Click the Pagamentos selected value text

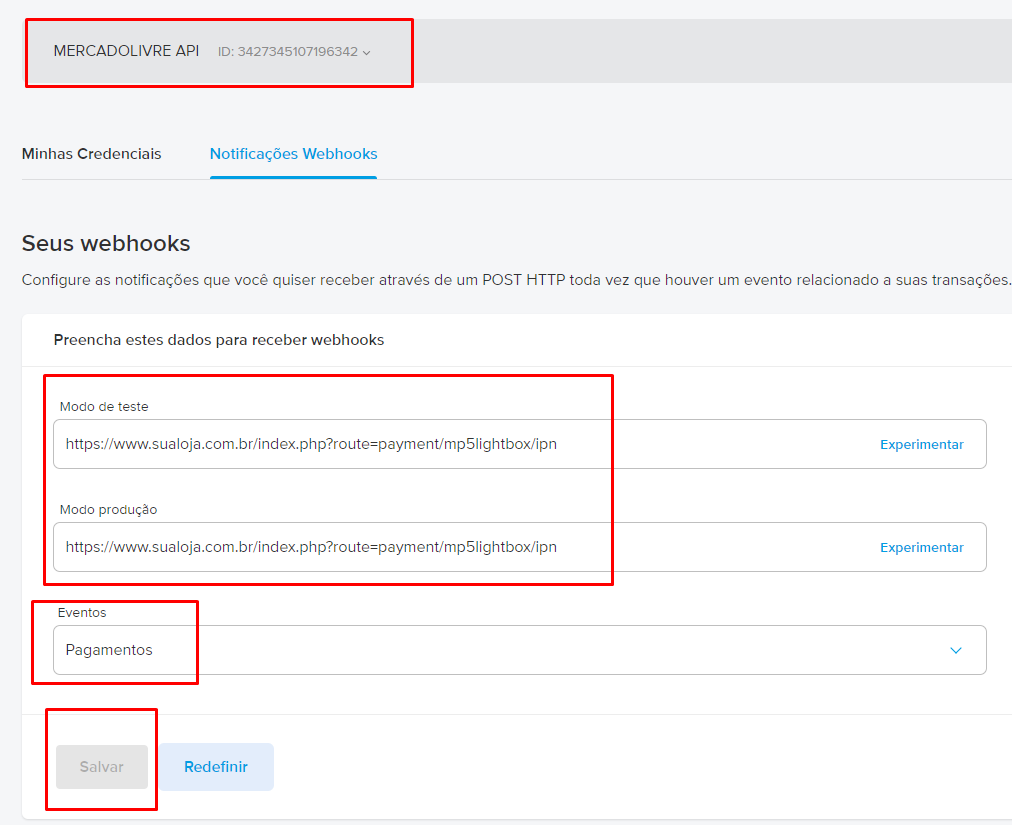pos(109,650)
